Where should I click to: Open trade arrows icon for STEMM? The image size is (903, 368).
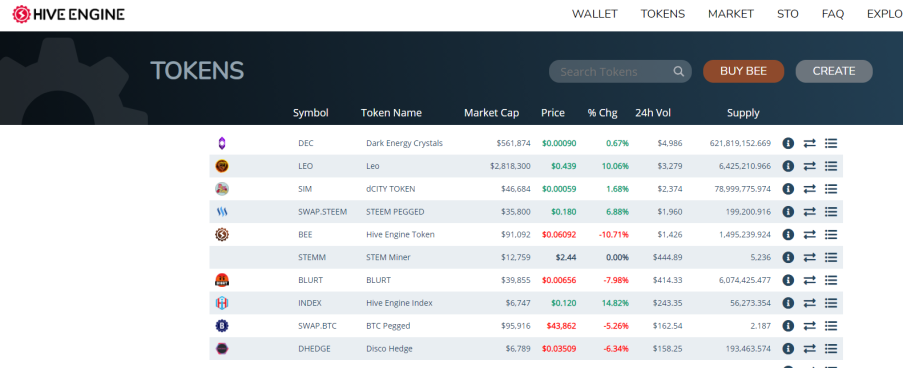tap(810, 257)
